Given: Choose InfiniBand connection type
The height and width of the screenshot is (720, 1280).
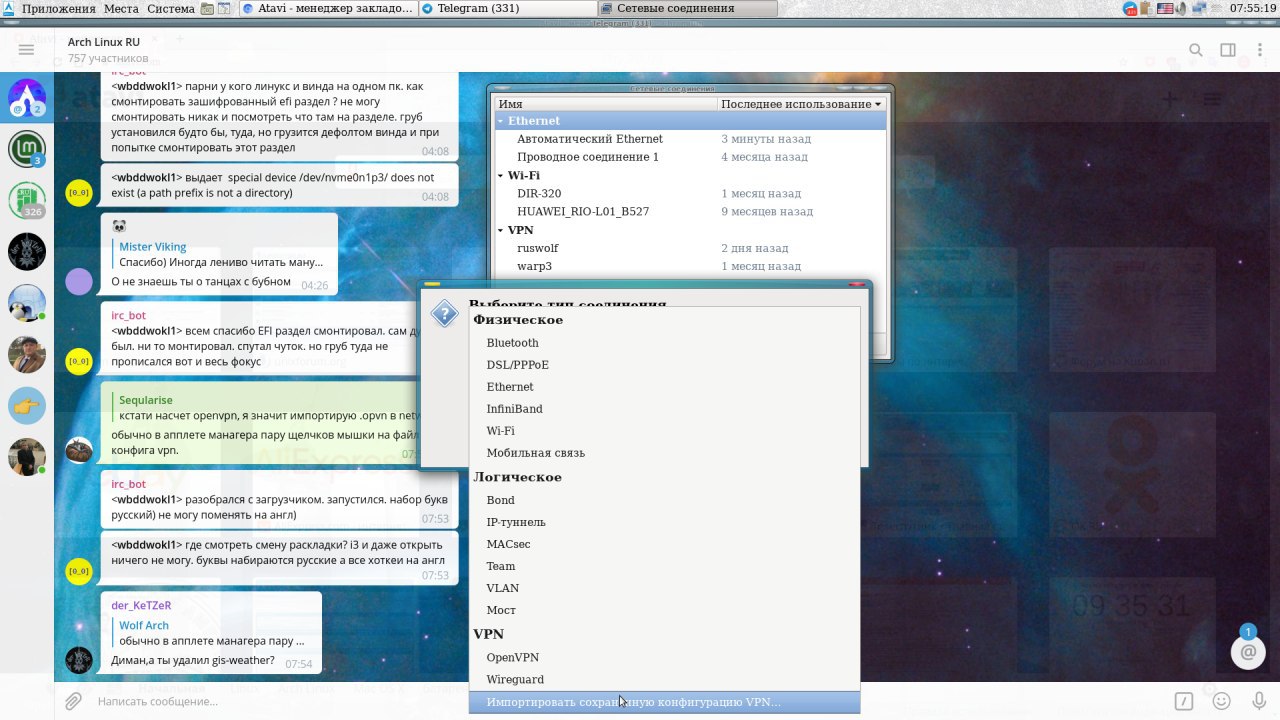Looking at the screenshot, I should pos(664,409).
